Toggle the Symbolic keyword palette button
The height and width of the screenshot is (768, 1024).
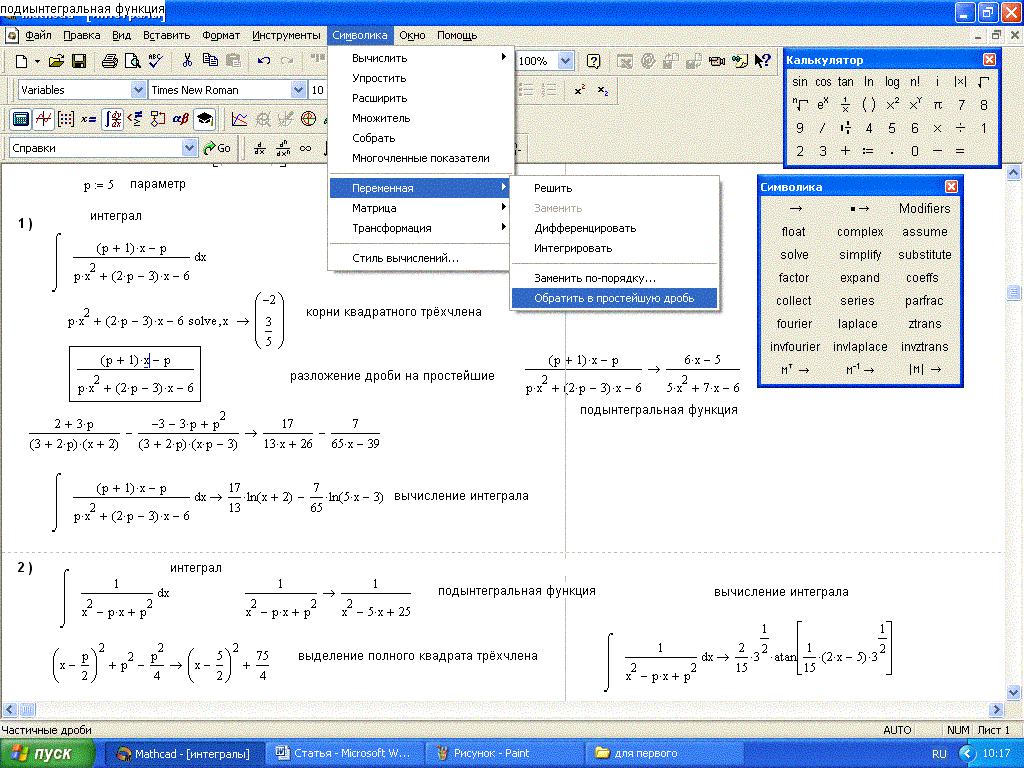tap(204, 119)
